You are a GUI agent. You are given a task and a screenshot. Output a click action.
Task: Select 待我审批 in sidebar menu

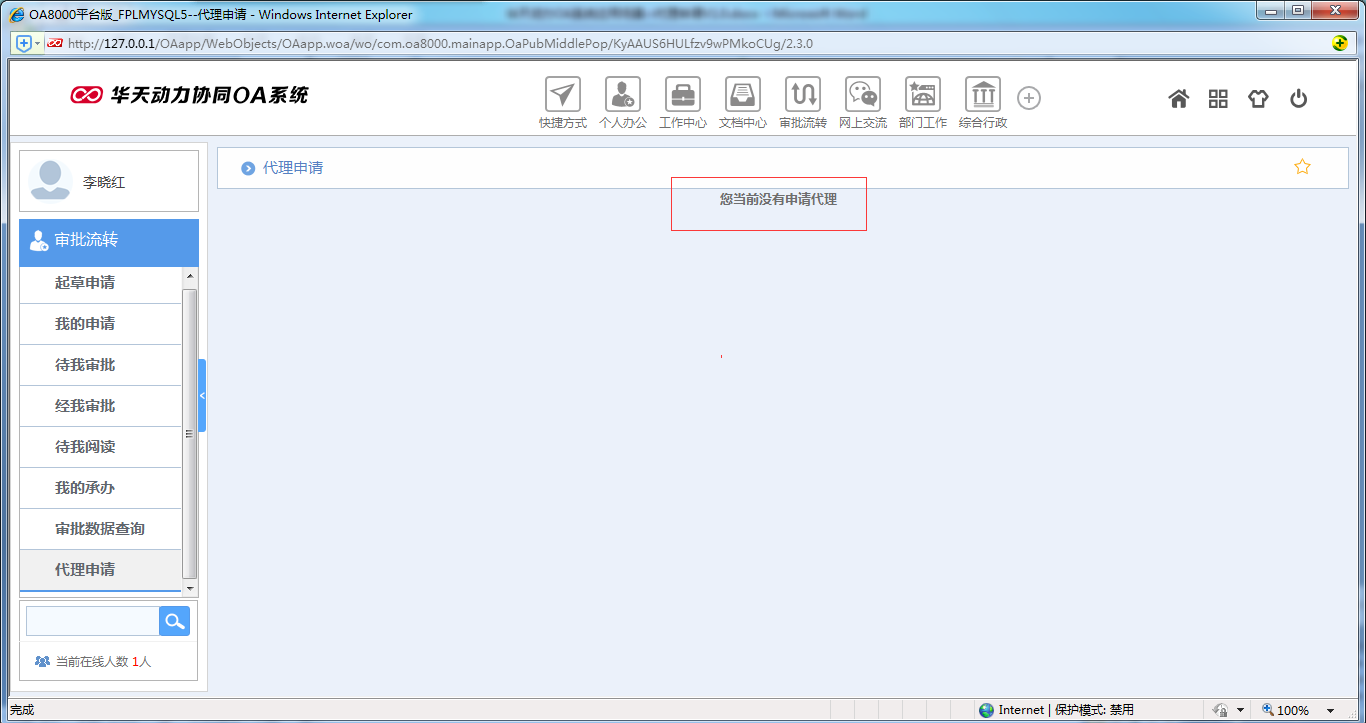(x=85, y=365)
